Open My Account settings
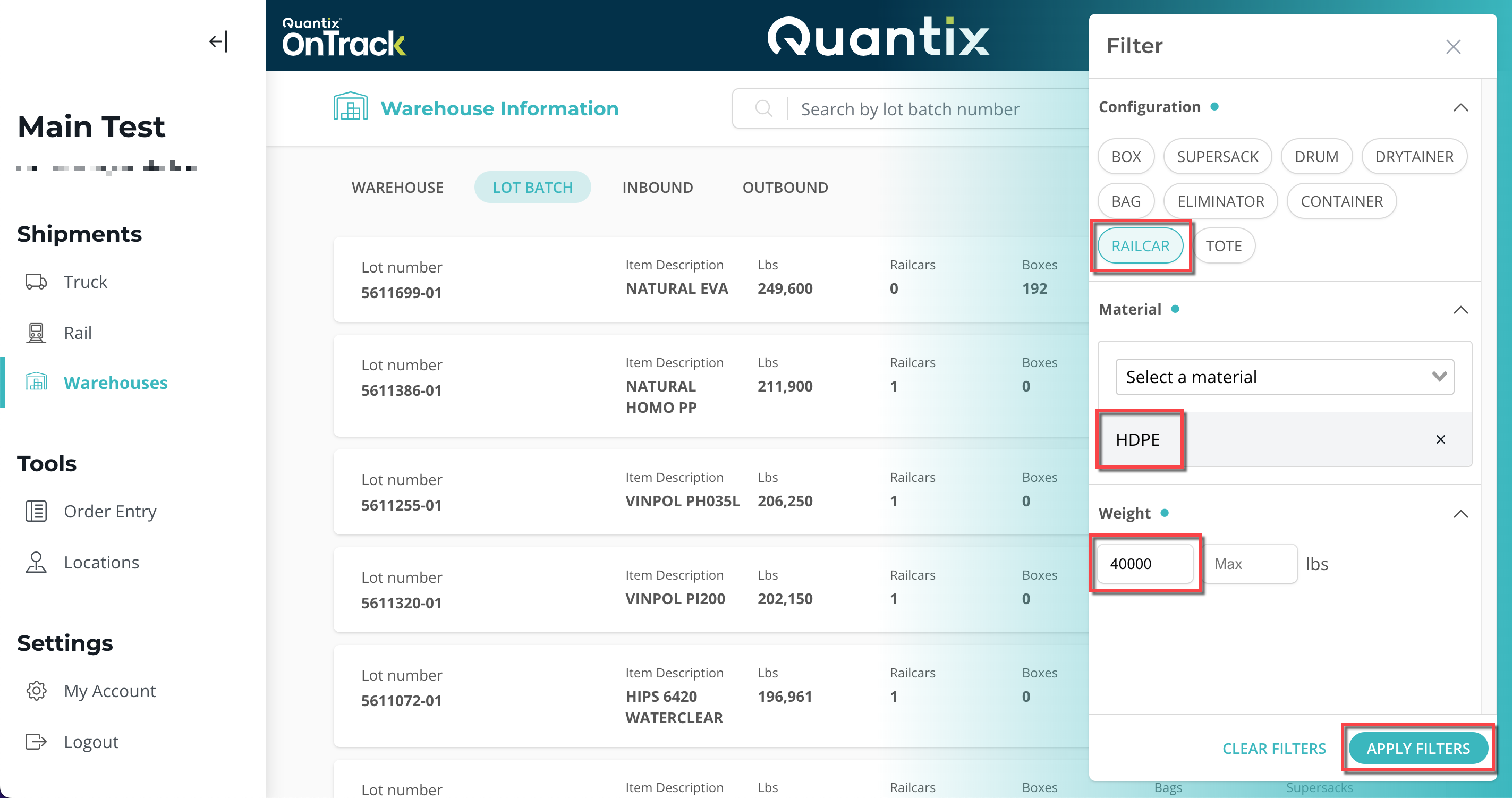This screenshot has height=798, width=1512. [x=109, y=691]
